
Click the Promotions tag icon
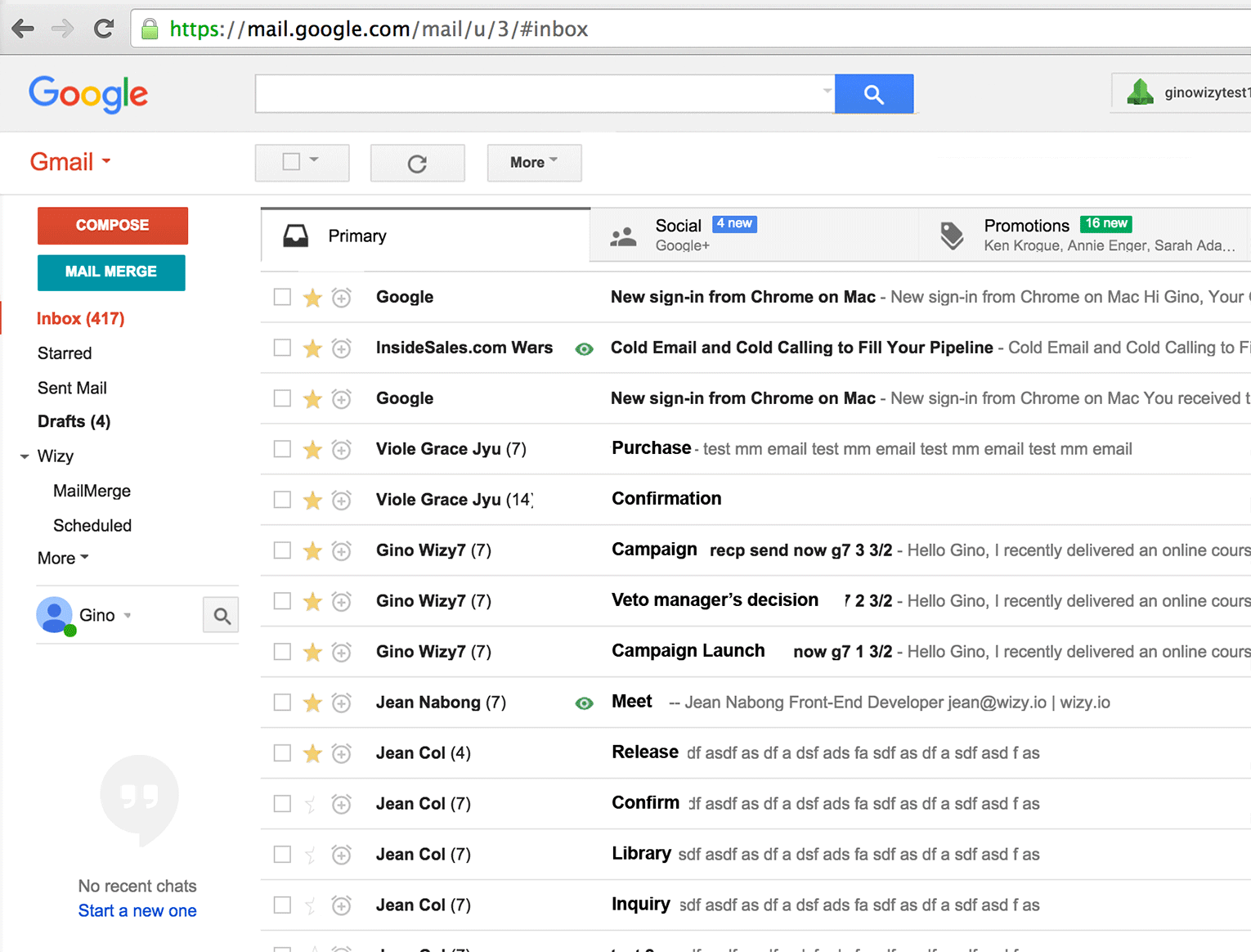pos(952,236)
